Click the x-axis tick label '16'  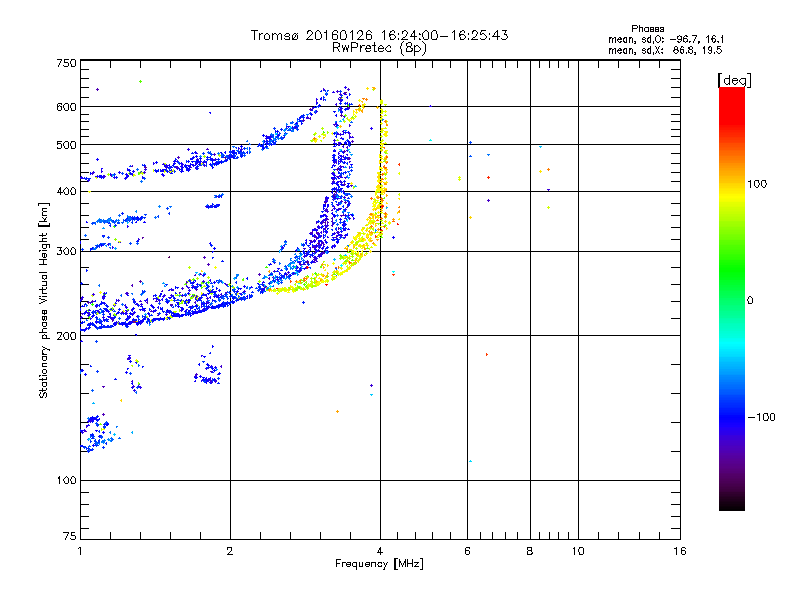coord(680,551)
